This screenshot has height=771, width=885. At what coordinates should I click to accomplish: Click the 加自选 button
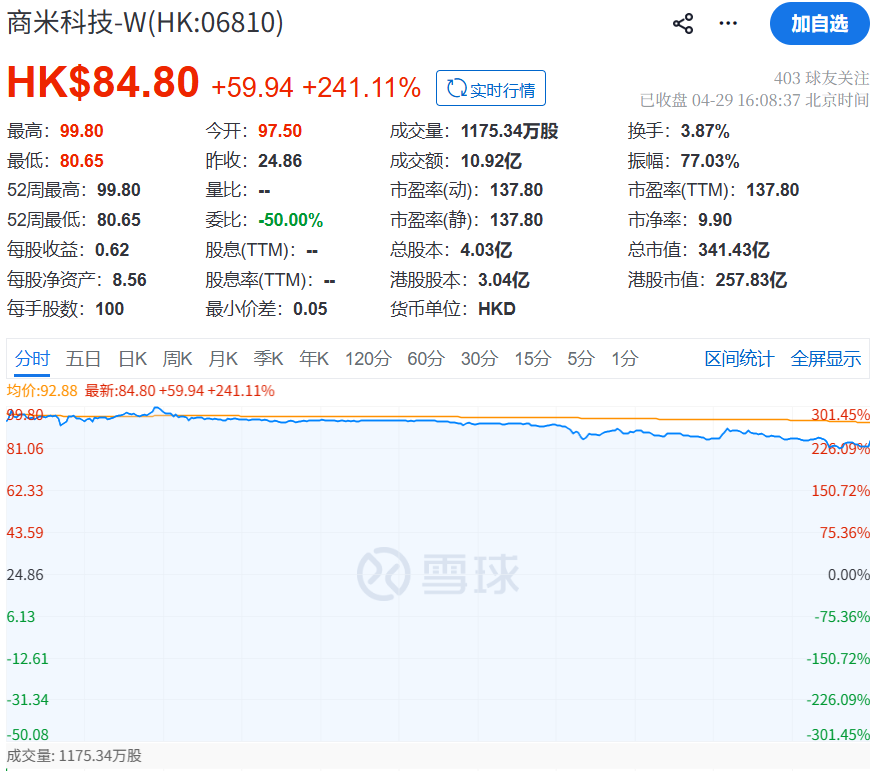819,24
